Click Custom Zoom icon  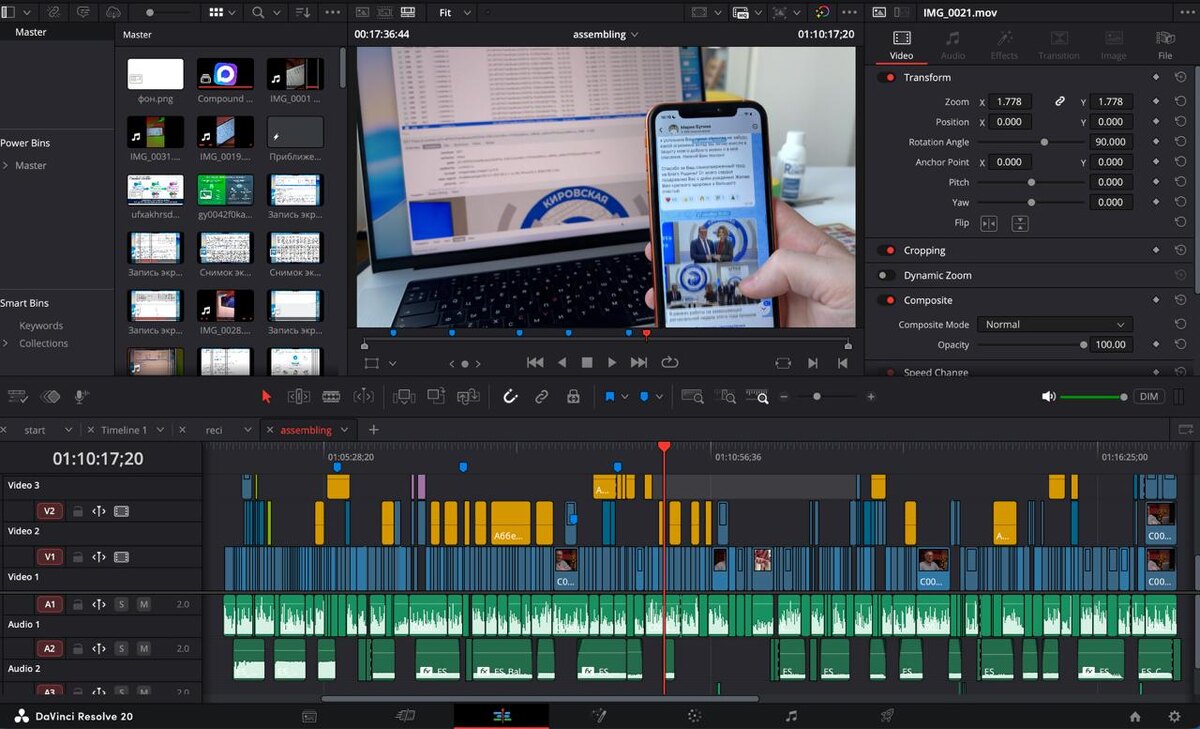(x=757, y=397)
